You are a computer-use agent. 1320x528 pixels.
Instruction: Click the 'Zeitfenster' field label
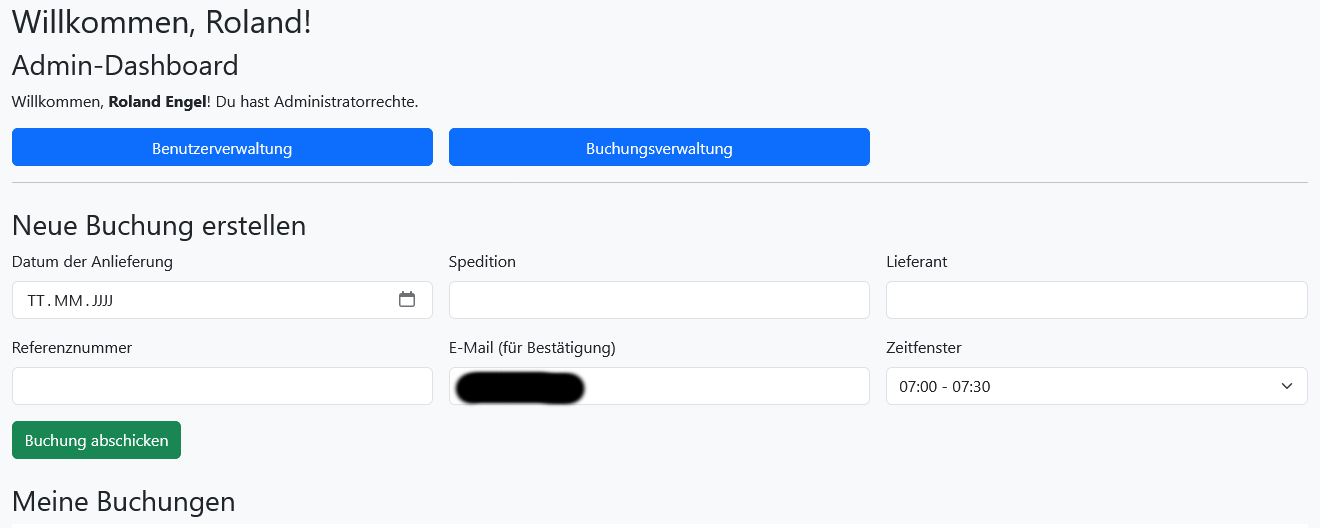tap(924, 348)
